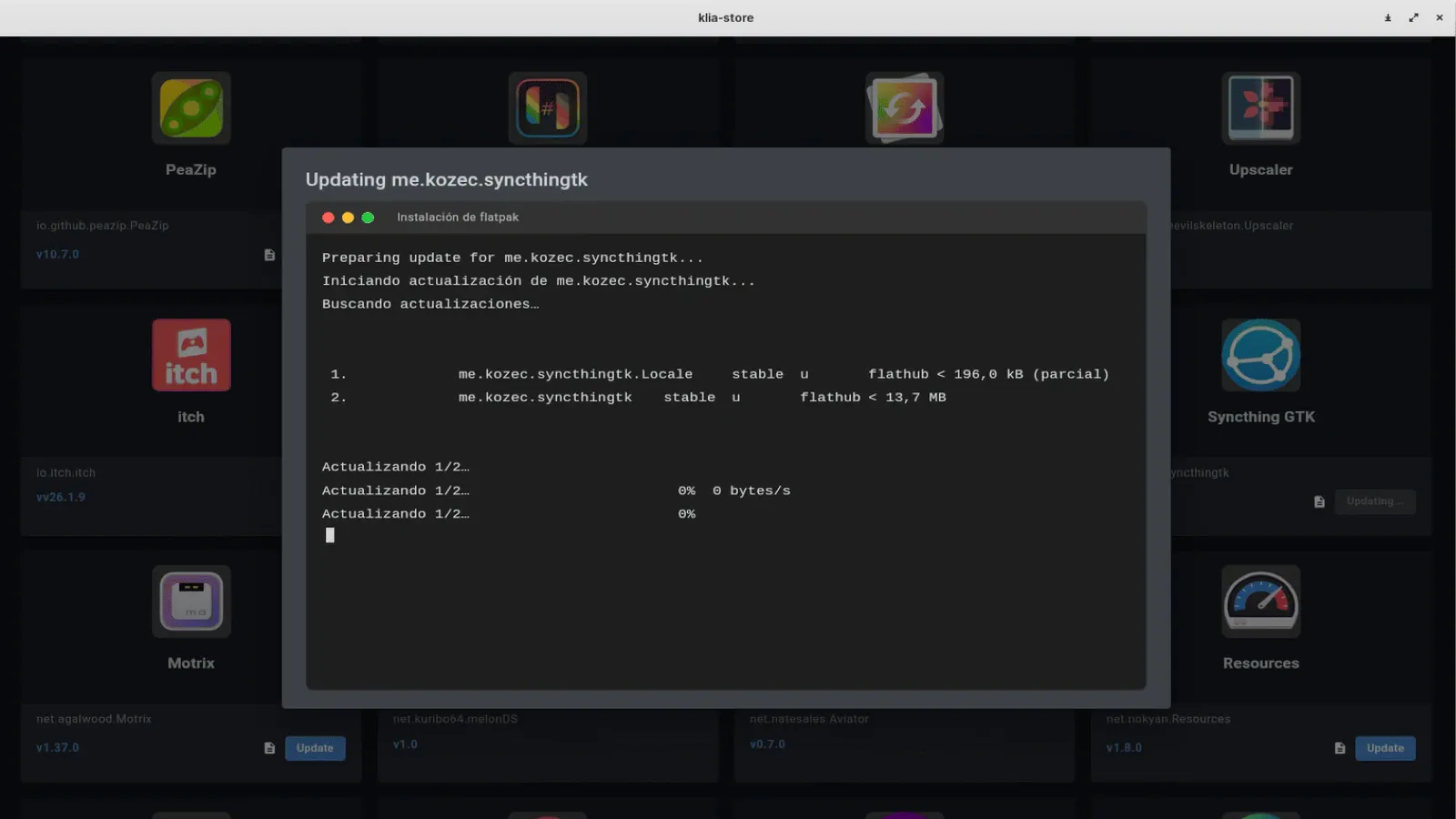Click the '13,7 MB' download size

pyautogui.click(x=915, y=398)
